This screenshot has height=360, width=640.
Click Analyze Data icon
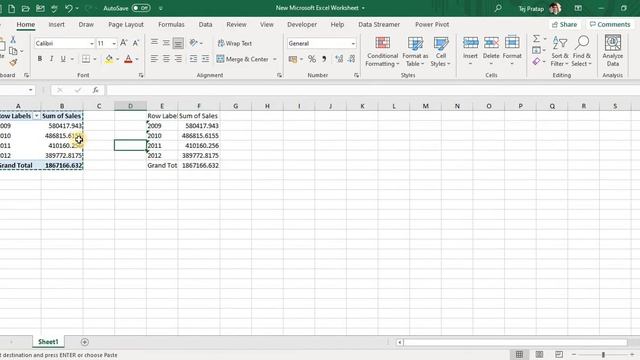coord(613,51)
